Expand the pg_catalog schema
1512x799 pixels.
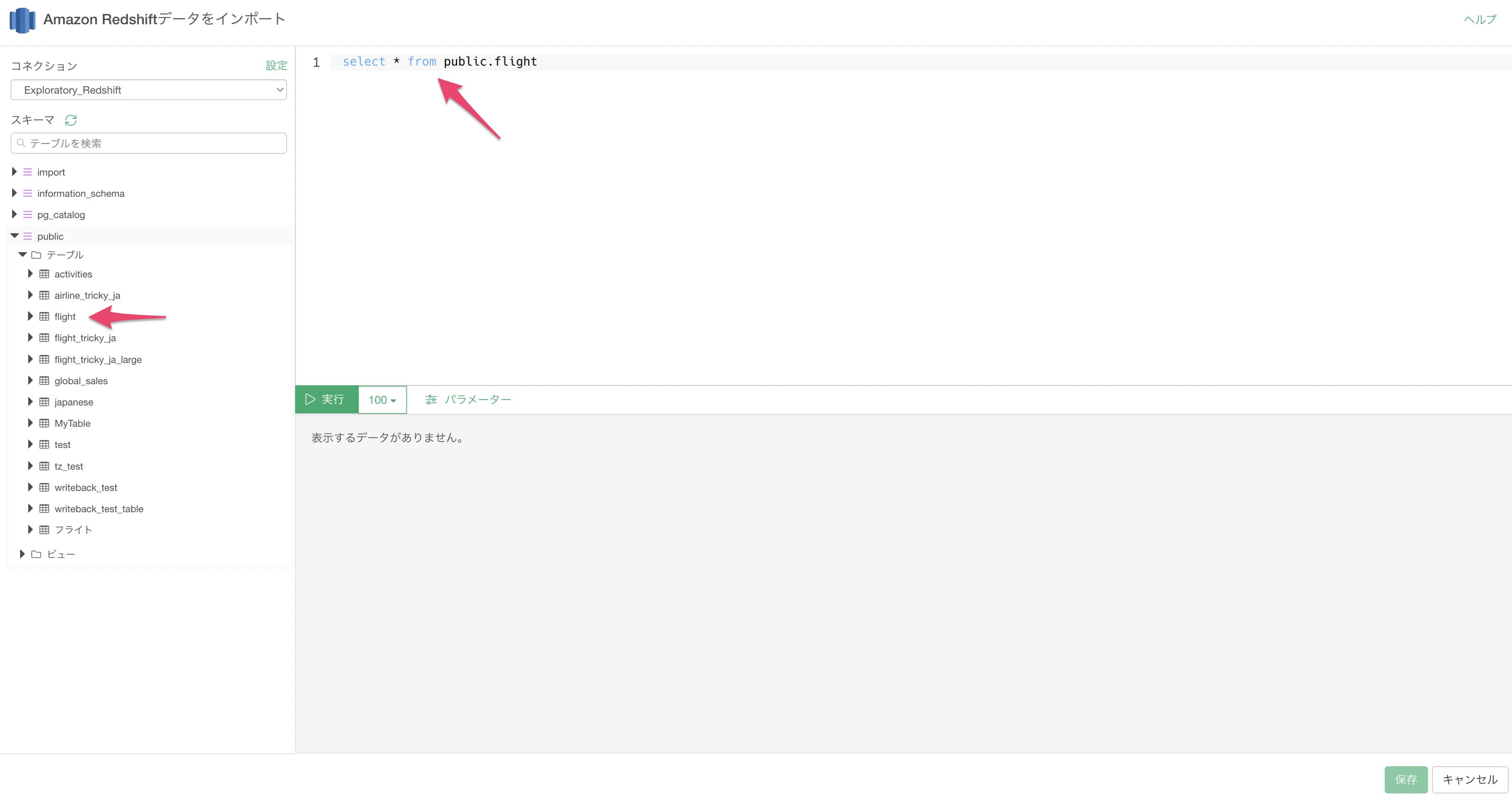click(x=14, y=215)
